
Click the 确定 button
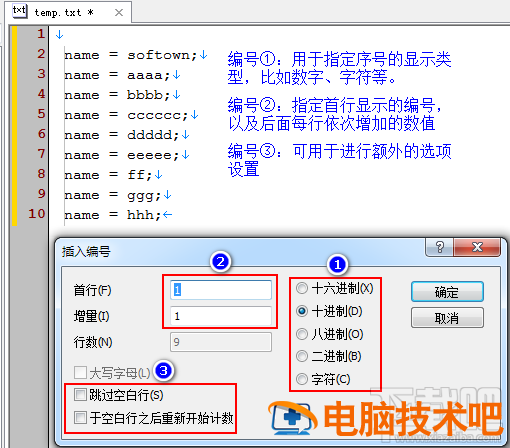point(447,292)
